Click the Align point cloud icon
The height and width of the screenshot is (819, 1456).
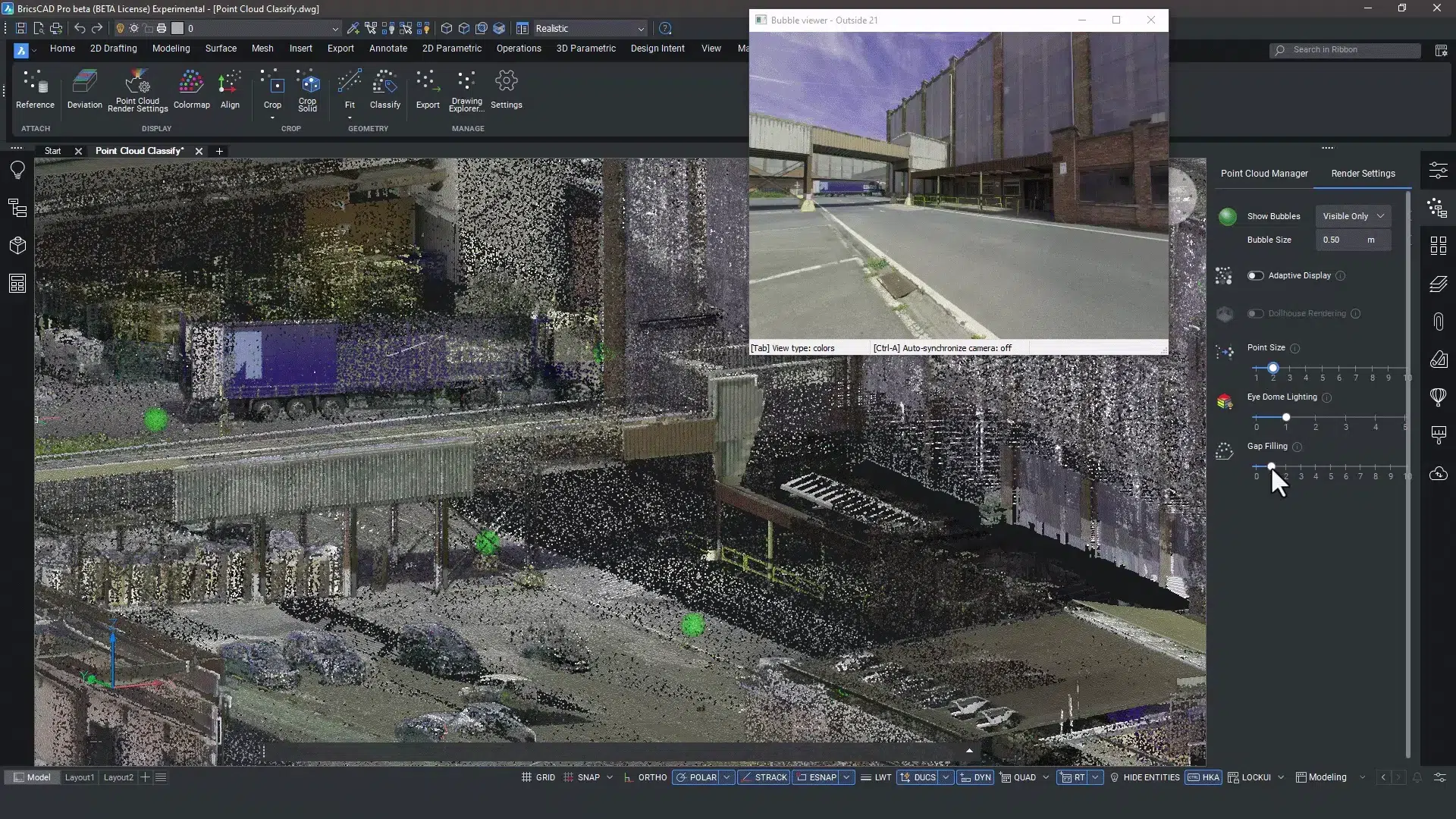click(x=230, y=89)
